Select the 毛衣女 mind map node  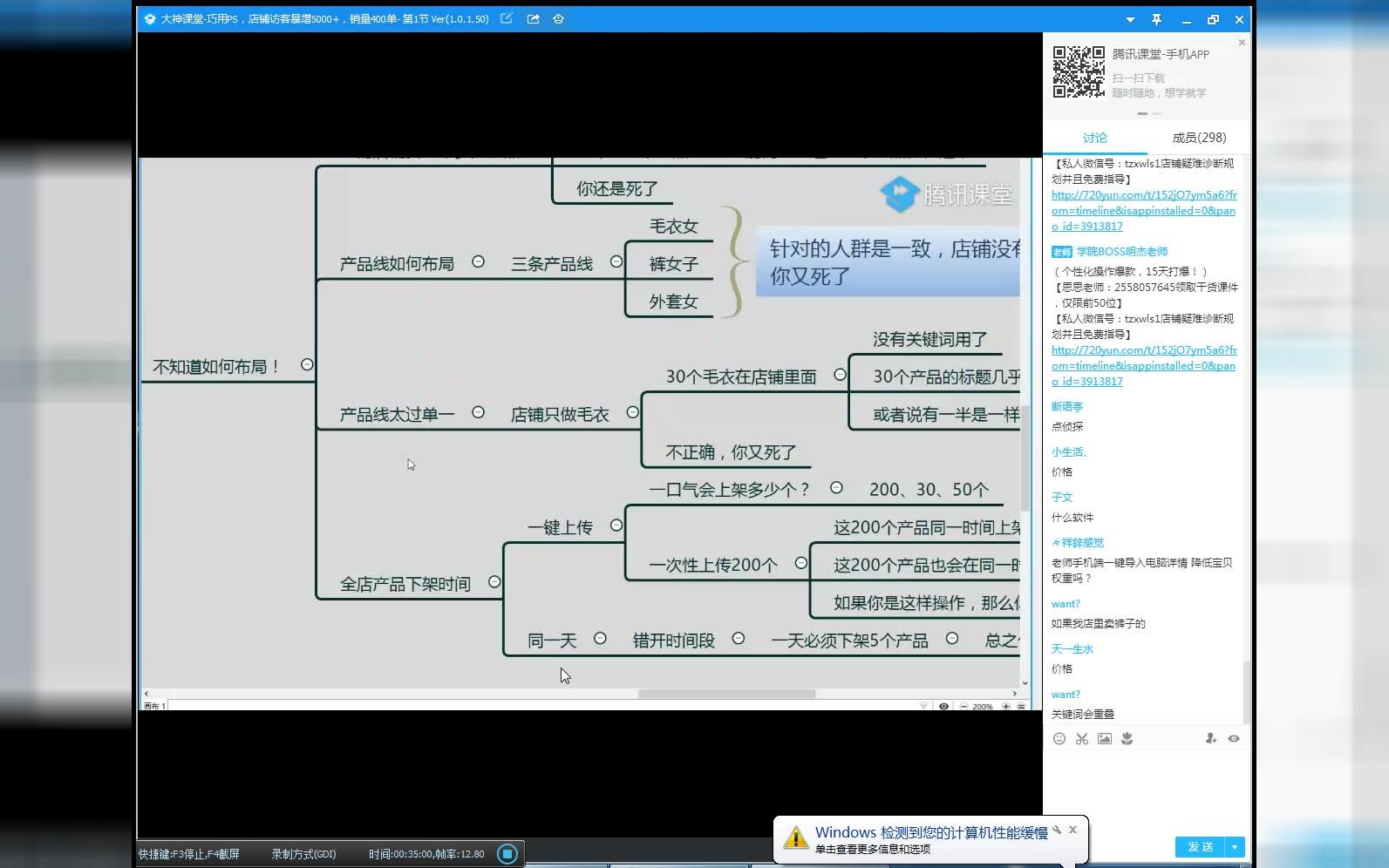[x=673, y=227]
